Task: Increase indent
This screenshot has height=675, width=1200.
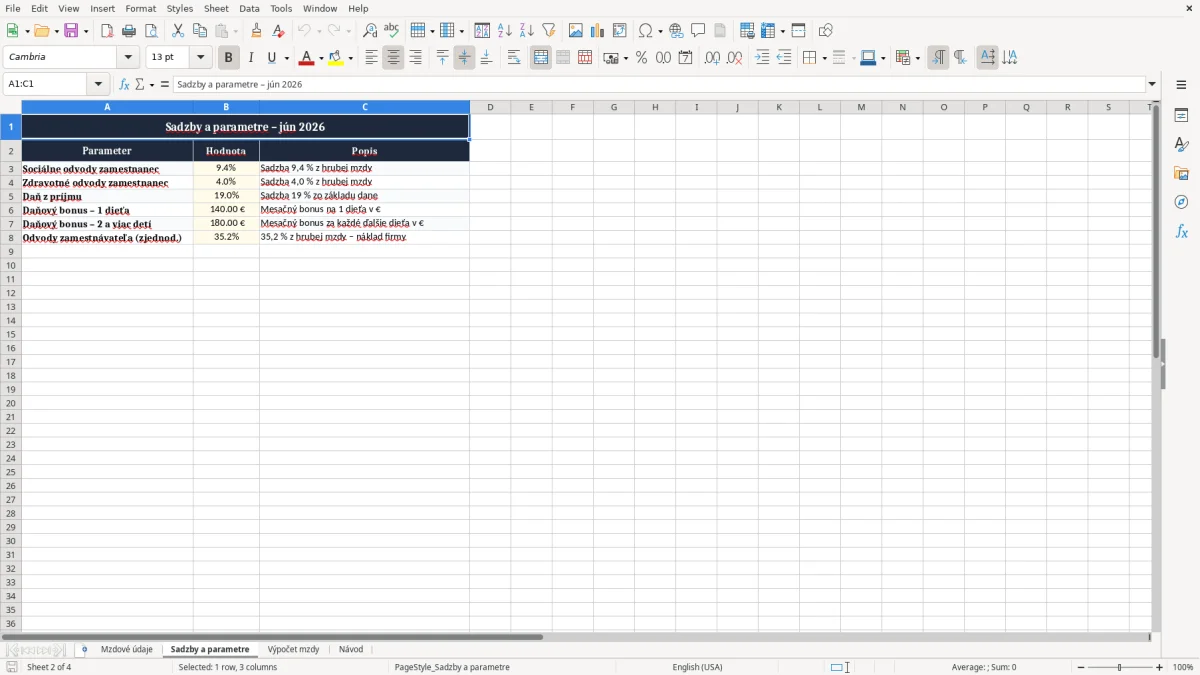Action: point(762,58)
